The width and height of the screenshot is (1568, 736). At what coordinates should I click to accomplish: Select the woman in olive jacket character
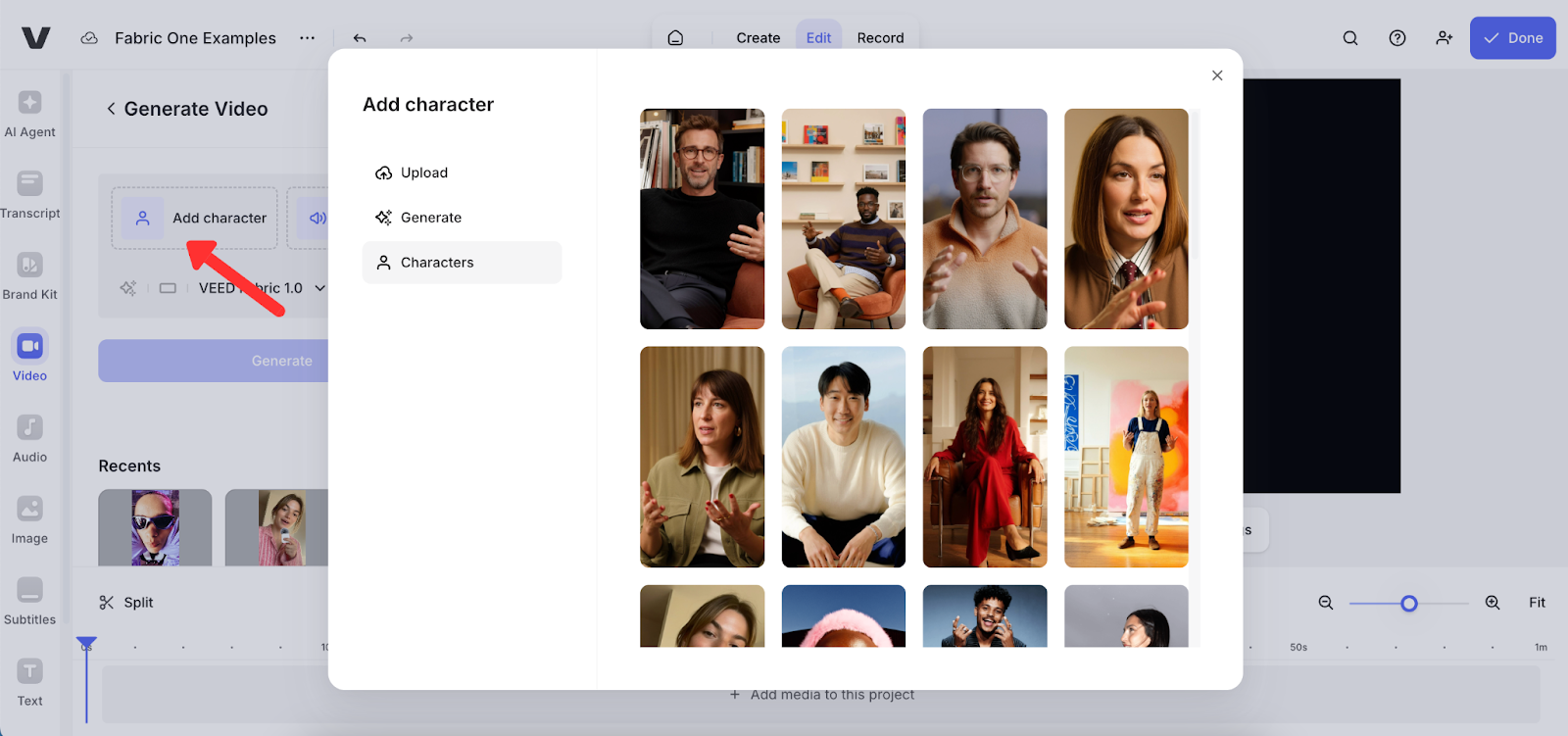[x=702, y=457]
